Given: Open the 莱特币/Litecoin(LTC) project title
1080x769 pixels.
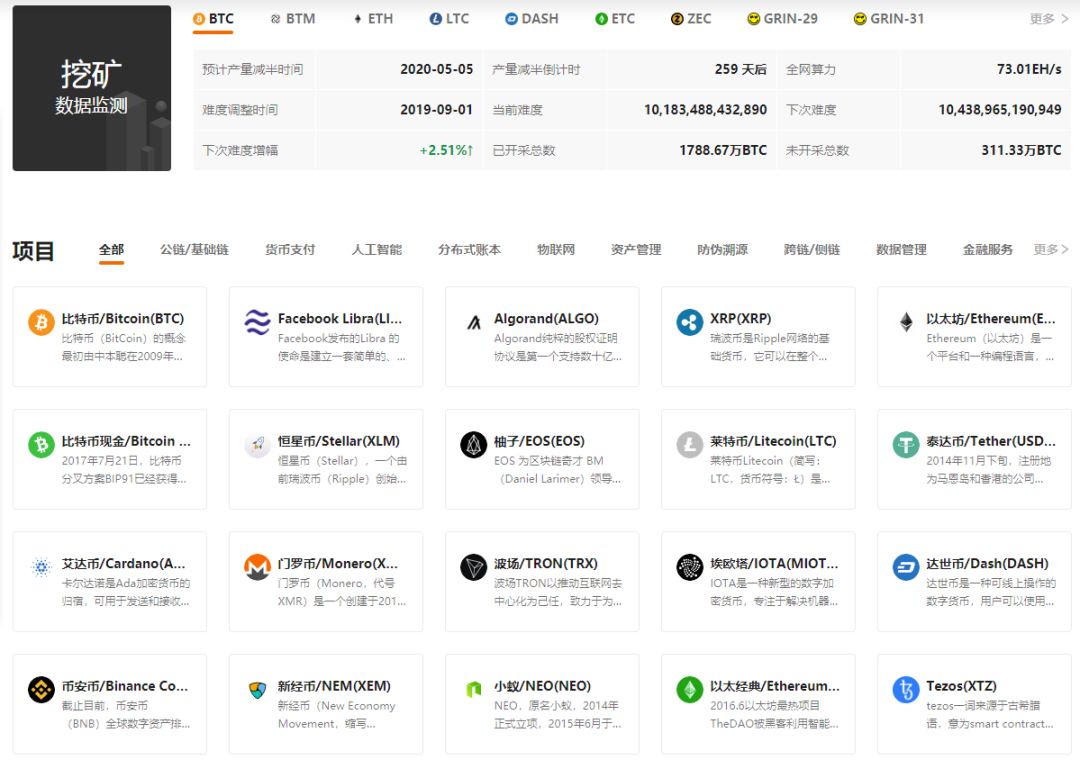Looking at the screenshot, I should (x=773, y=441).
